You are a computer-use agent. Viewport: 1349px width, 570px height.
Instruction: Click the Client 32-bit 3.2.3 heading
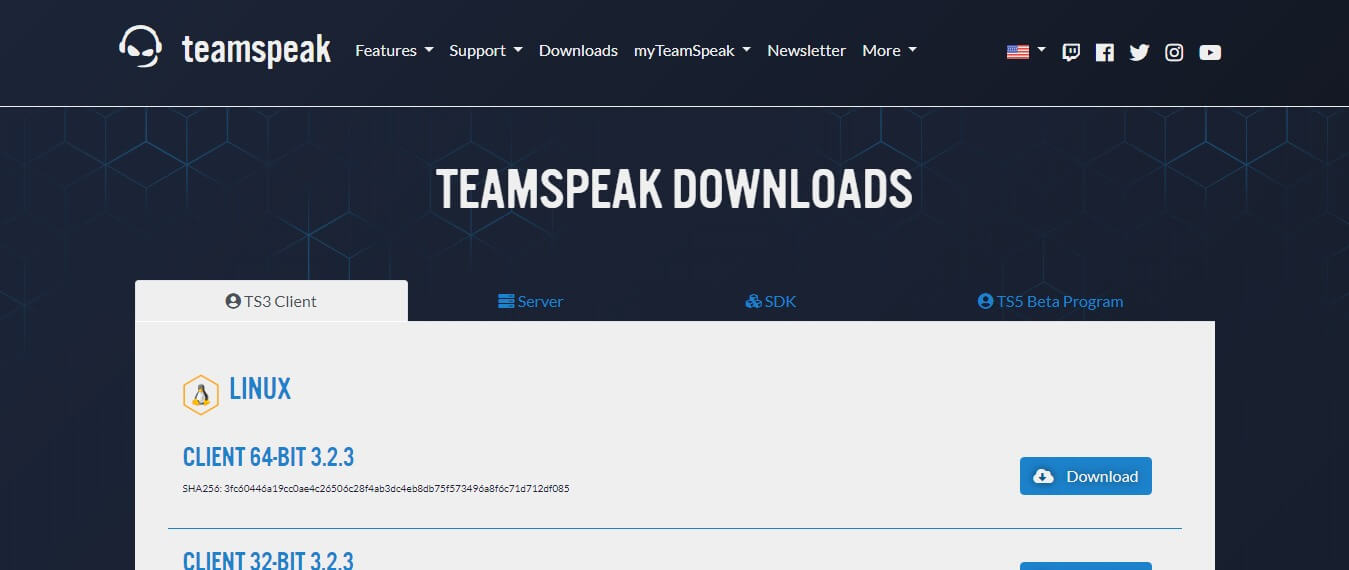coord(268,560)
